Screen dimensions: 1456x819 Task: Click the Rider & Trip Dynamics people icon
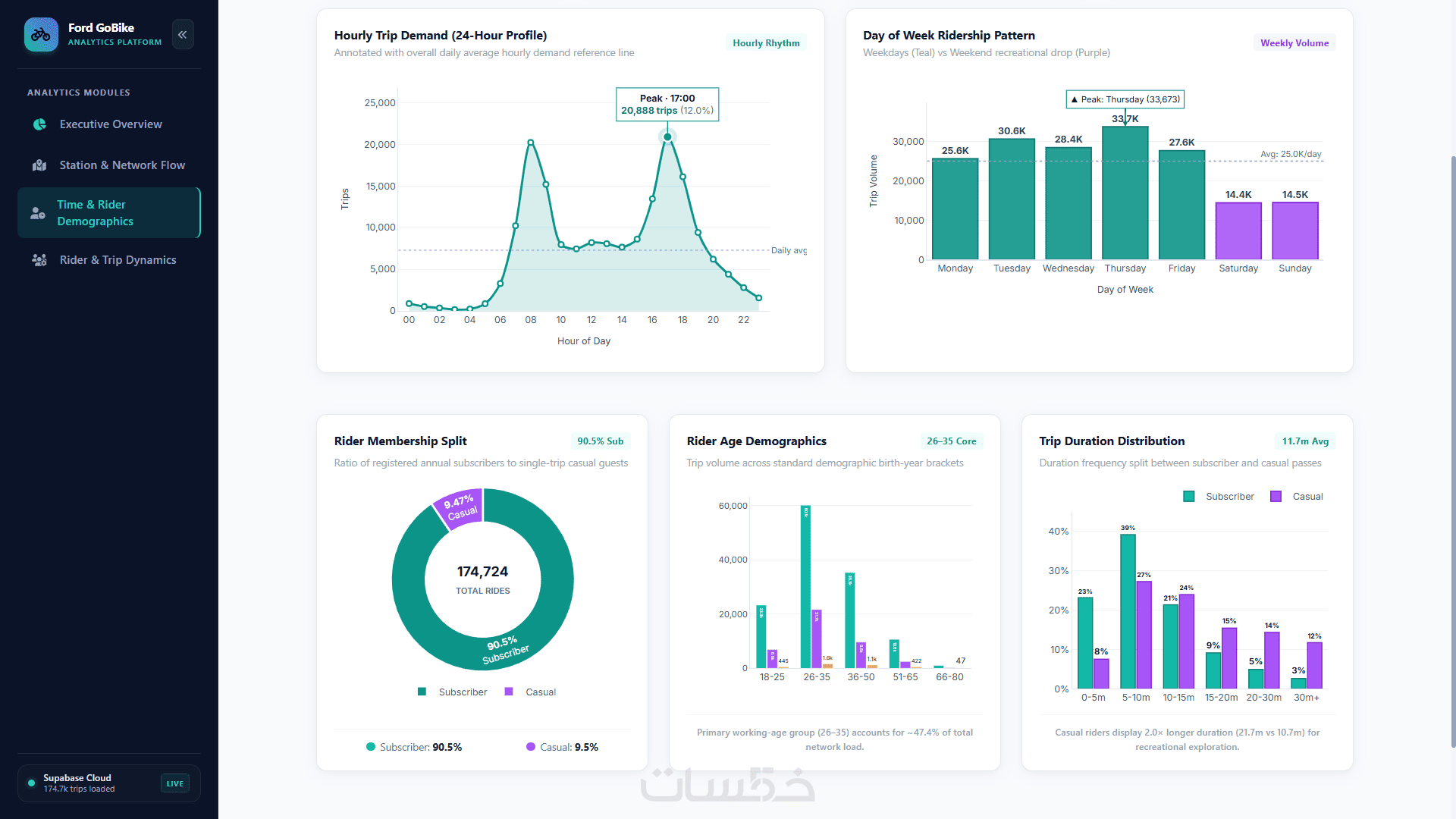tap(39, 260)
